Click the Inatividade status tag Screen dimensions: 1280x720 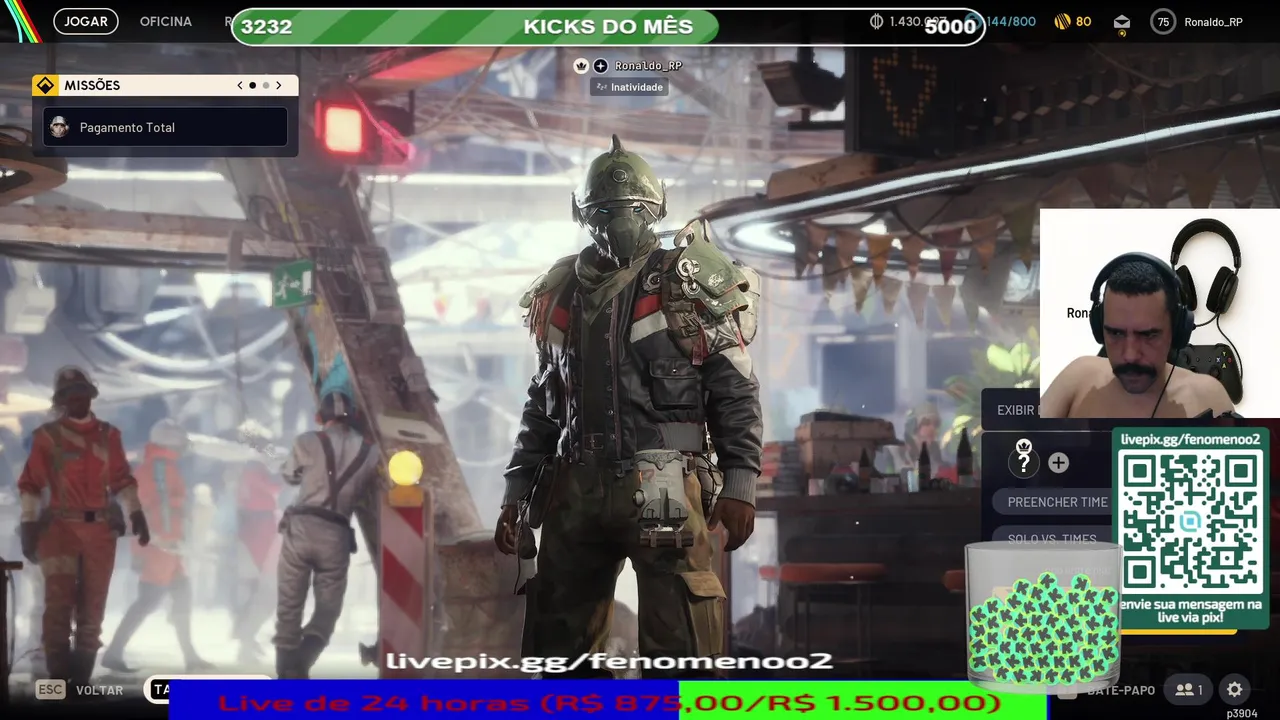pos(630,87)
